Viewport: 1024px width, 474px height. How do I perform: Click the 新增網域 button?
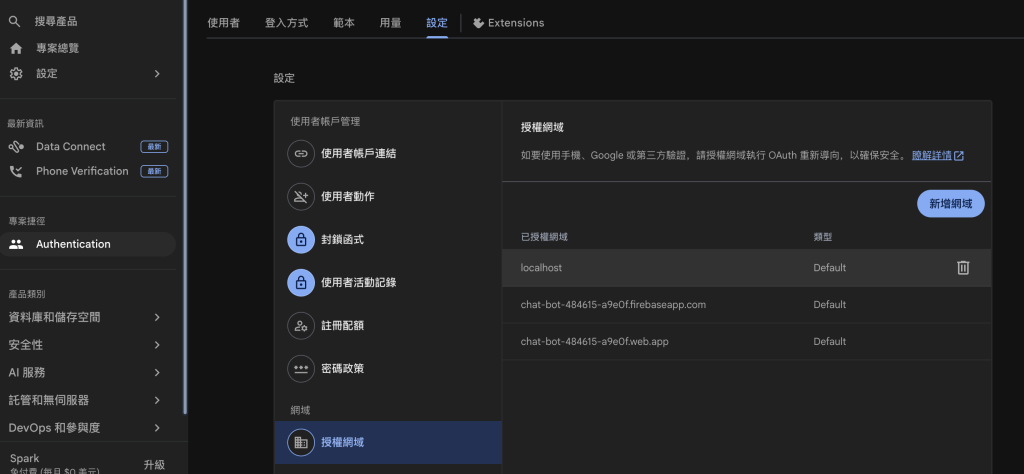click(950, 204)
